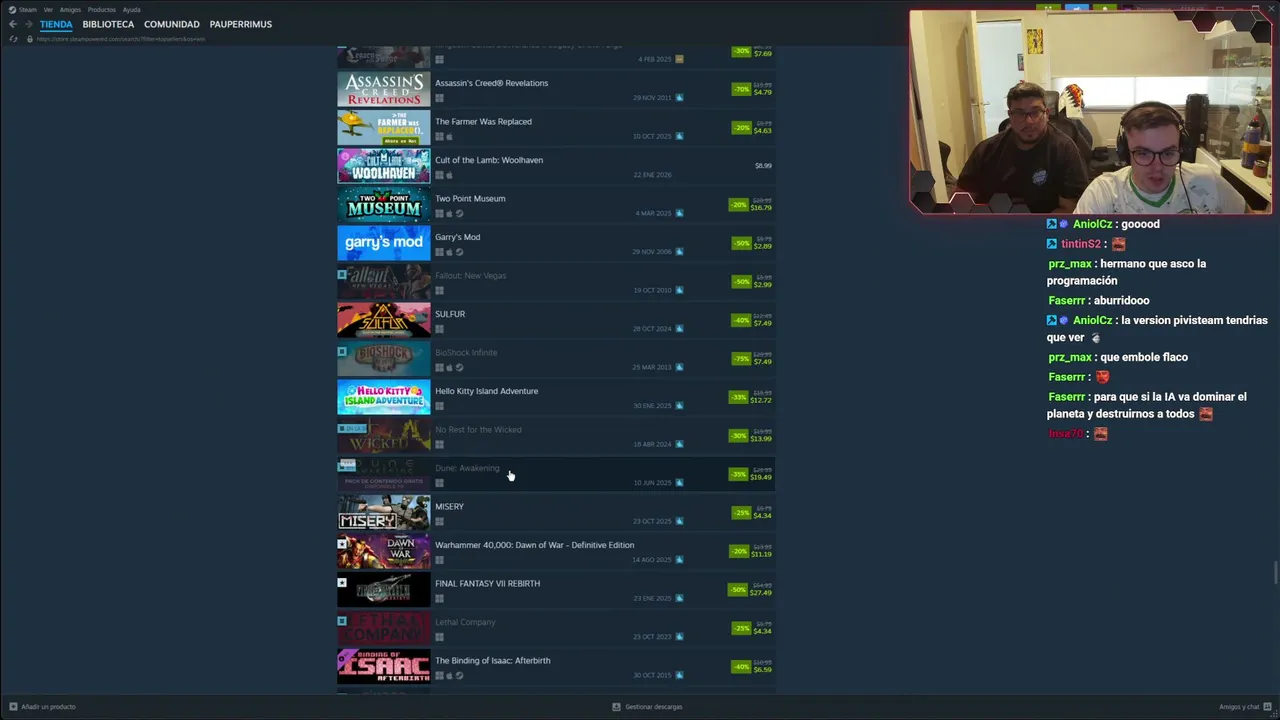Click the -20% badge on Two Point Museum

tap(739, 205)
